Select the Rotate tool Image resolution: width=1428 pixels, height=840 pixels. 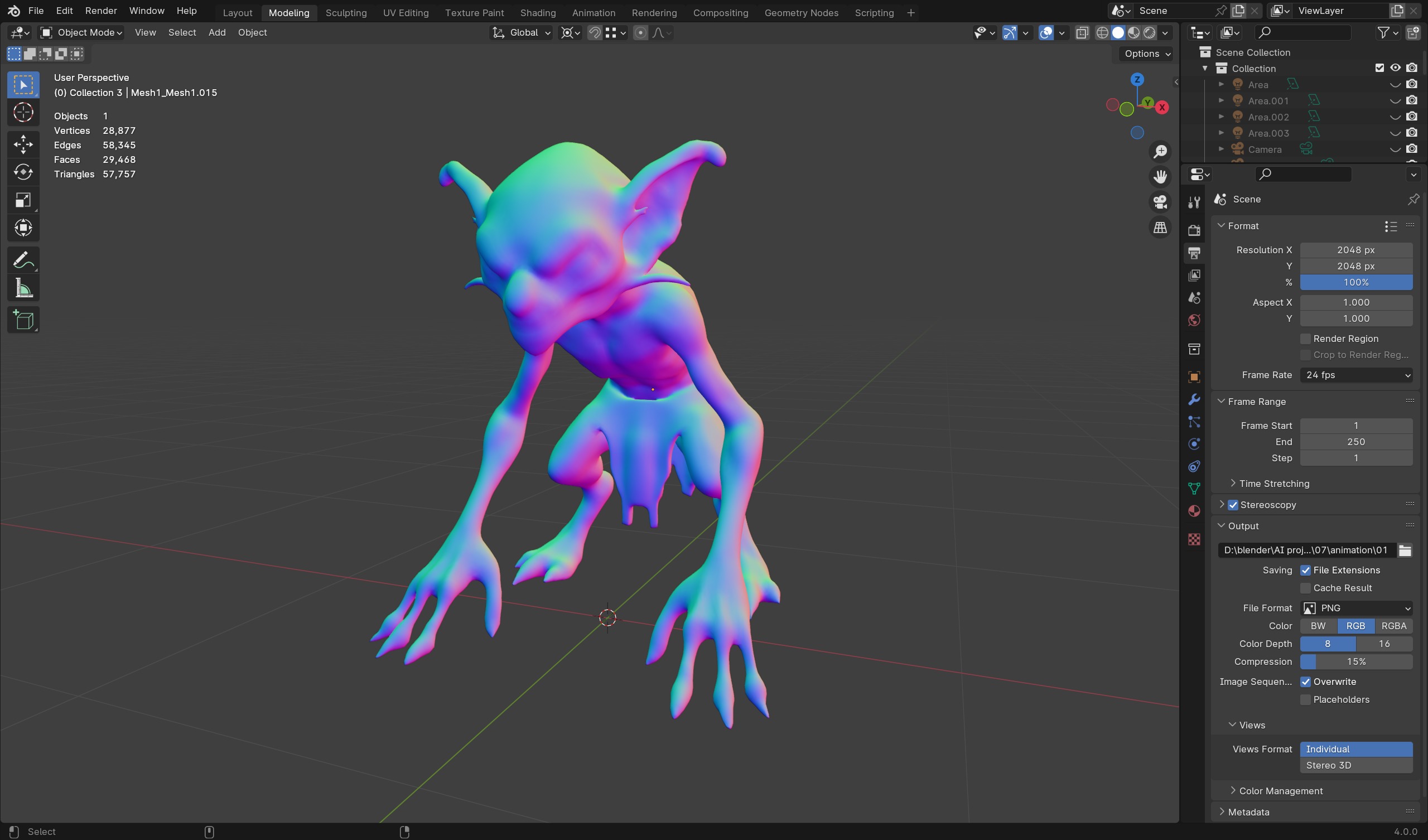point(23,172)
